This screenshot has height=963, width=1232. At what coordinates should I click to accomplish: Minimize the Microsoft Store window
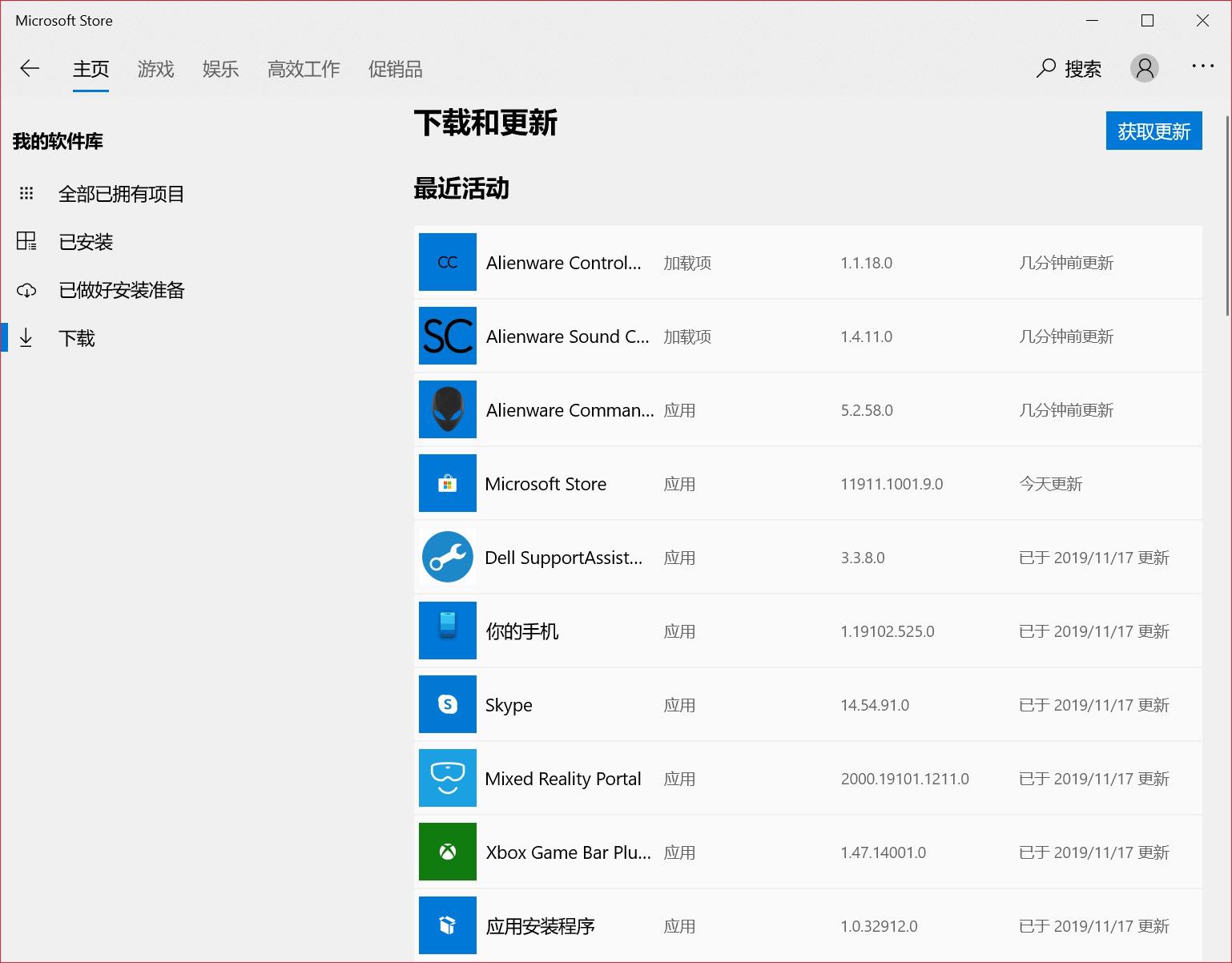[1093, 21]
